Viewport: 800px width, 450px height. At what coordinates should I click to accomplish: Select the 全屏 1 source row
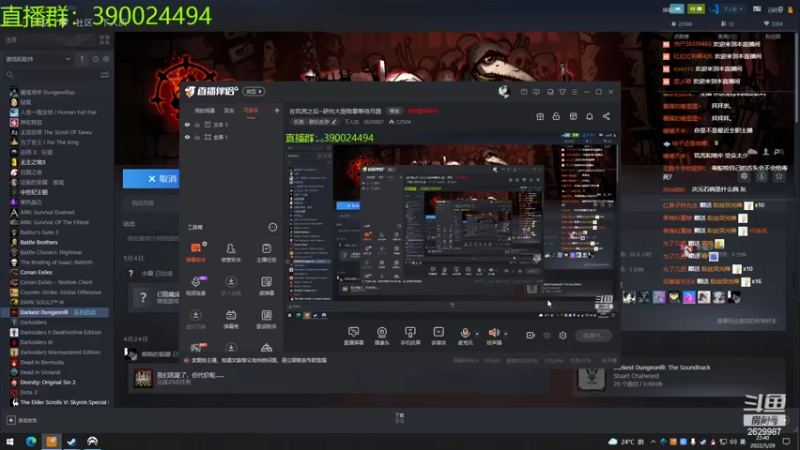232,137
